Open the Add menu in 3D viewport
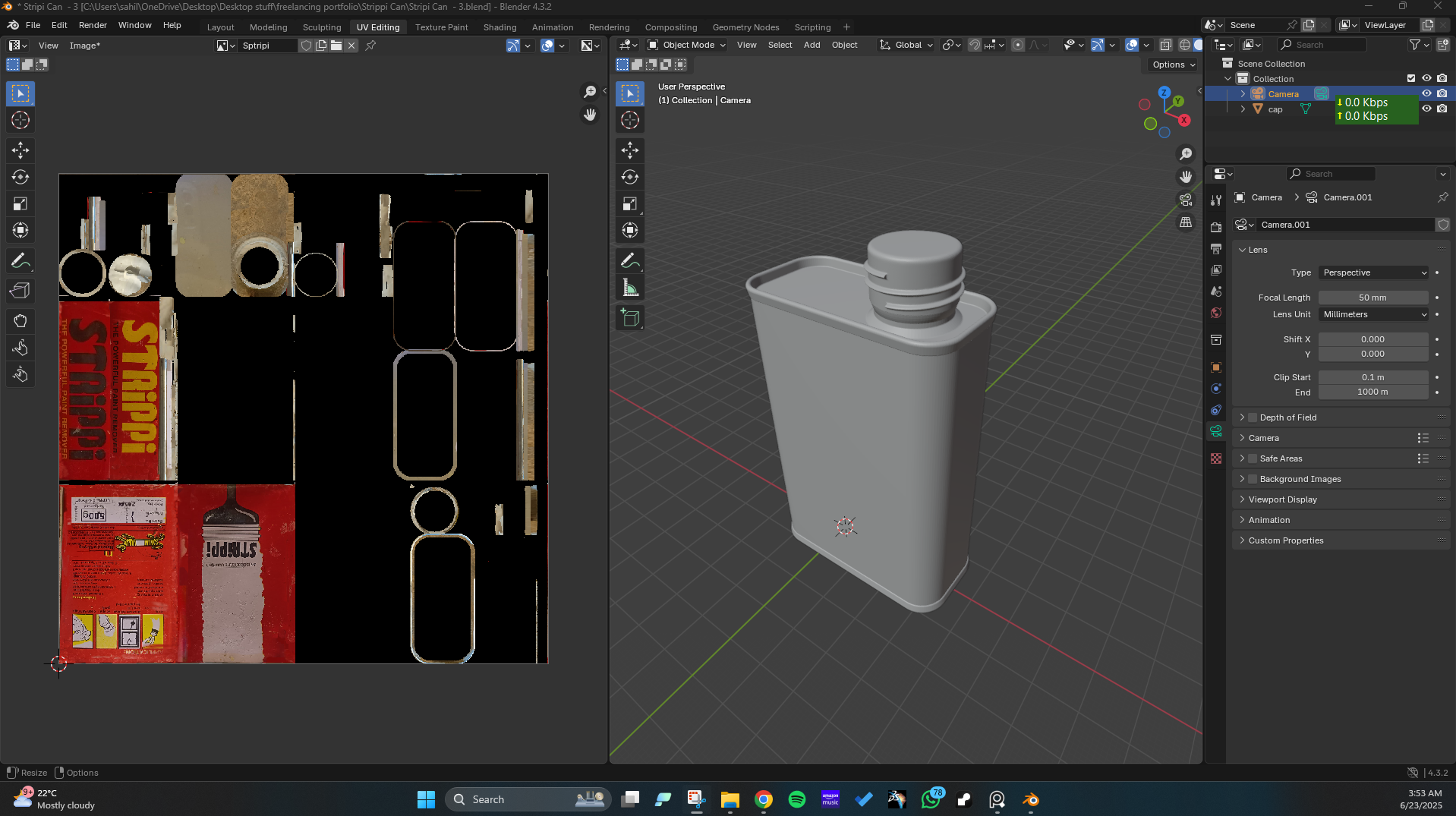This screenshot has height=816, width=1456. point(812,45)
